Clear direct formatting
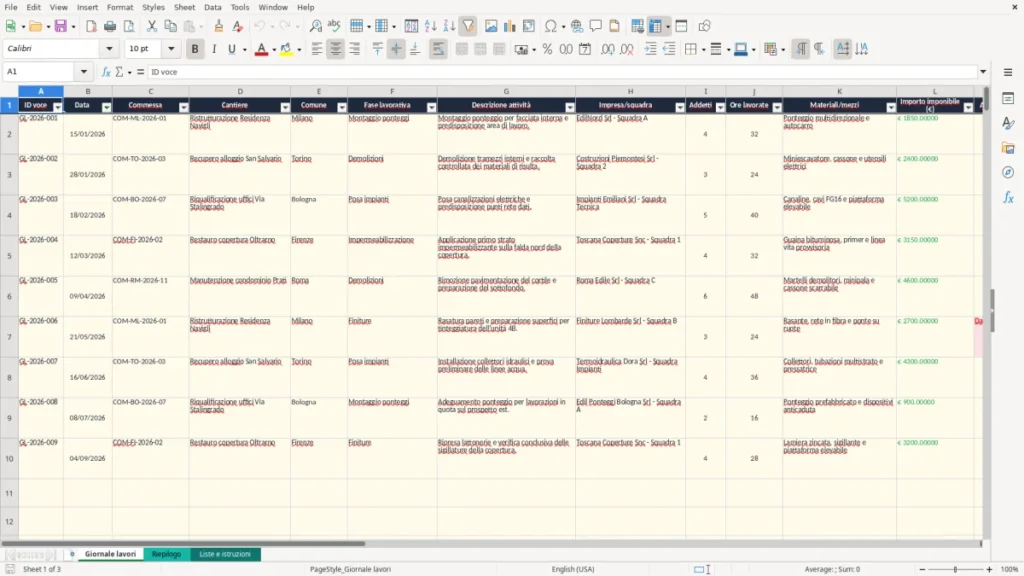This screenshot has width=1024, height=576. click(x=238, y=26)
